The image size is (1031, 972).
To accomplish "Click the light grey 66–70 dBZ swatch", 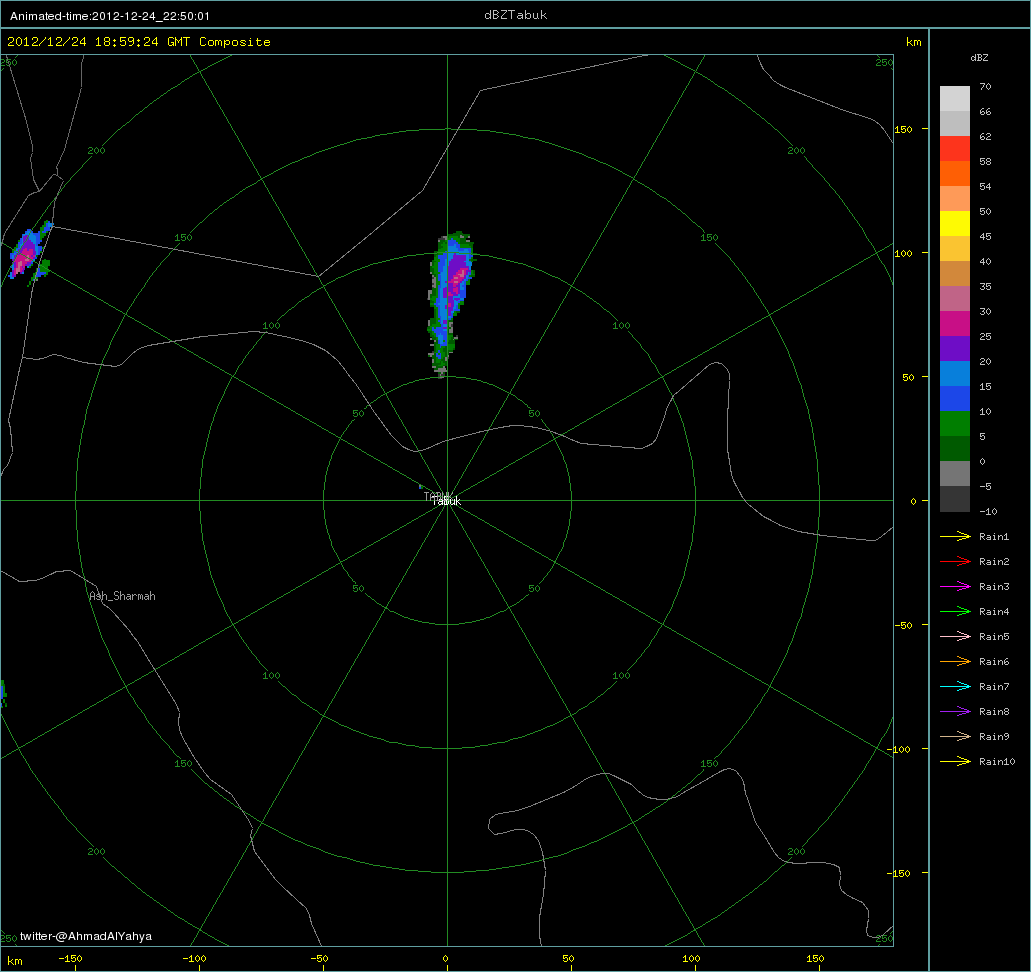I will pyautogui.click(x=955, y=99).
